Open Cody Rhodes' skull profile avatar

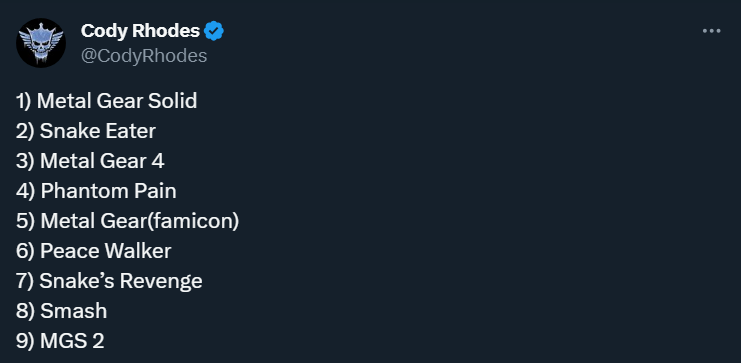(41, 43)
